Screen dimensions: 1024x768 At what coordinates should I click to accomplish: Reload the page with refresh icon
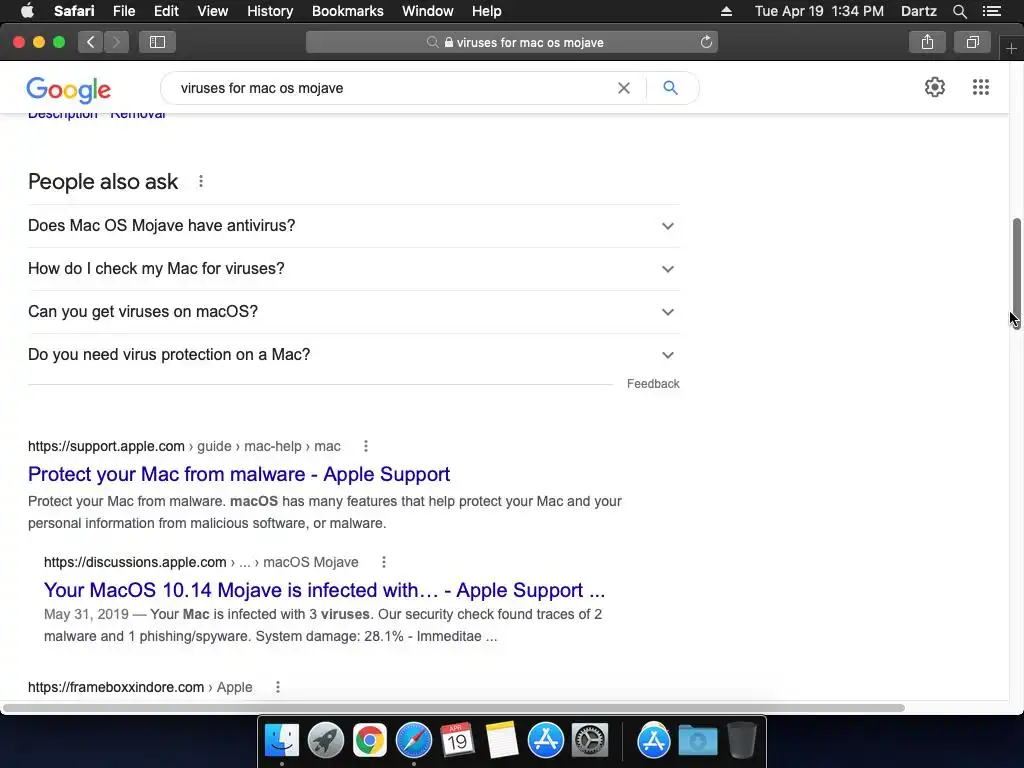click(706, 42)
